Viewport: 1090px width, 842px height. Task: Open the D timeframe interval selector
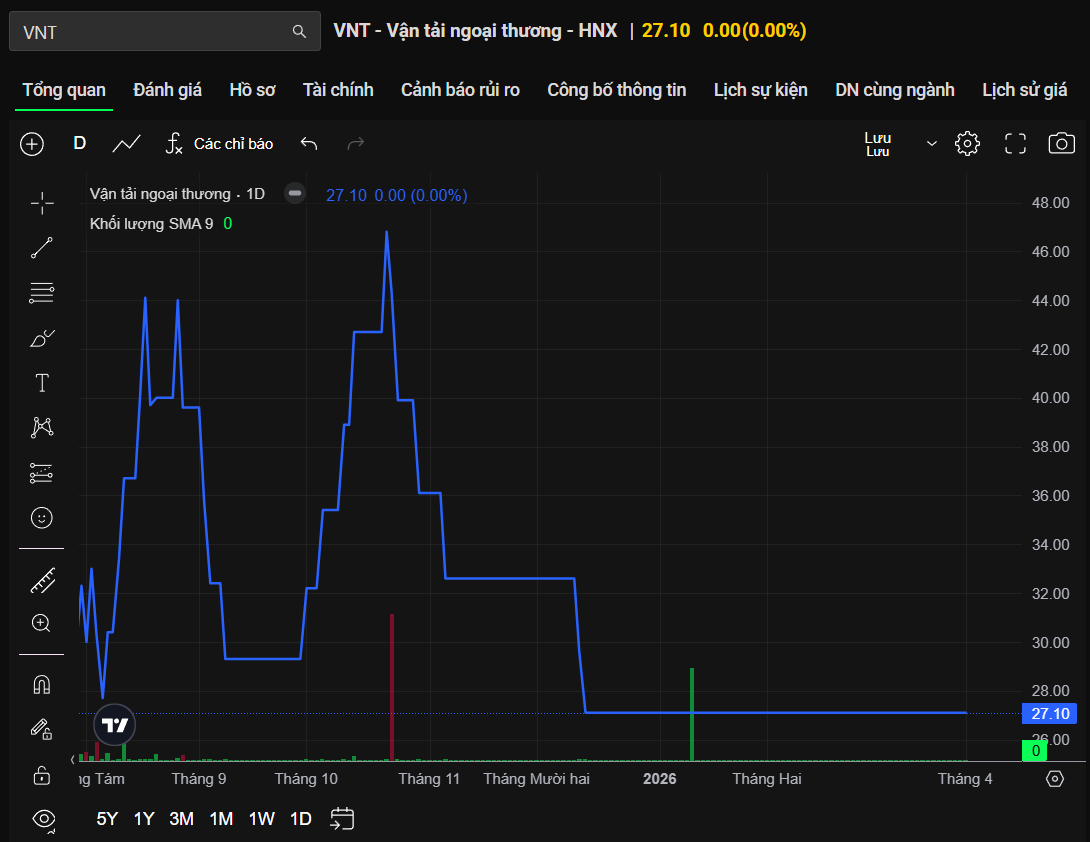pos(80,144)
